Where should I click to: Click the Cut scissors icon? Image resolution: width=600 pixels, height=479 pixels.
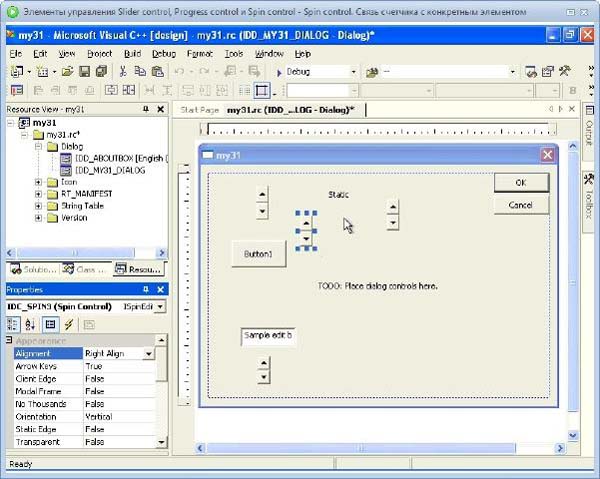point(123,72)
